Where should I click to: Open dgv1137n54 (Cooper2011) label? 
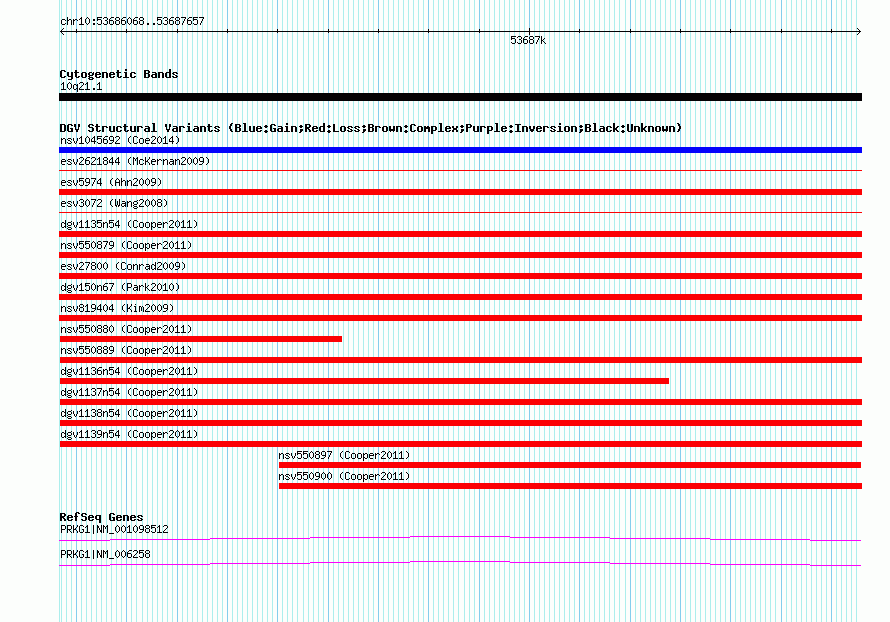tap(129, 392)
